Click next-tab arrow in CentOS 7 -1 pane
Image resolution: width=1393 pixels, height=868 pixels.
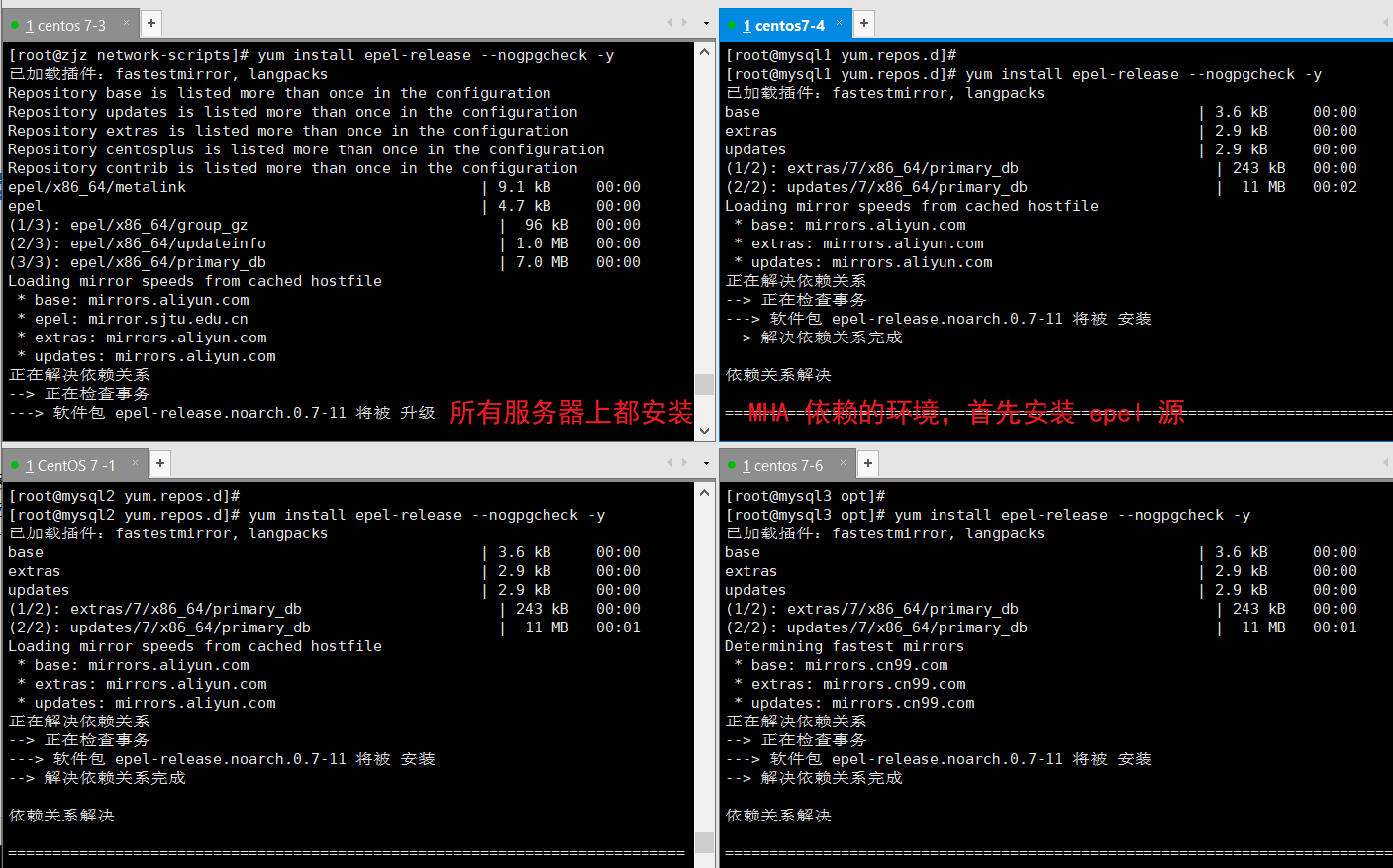click(684, 462)
